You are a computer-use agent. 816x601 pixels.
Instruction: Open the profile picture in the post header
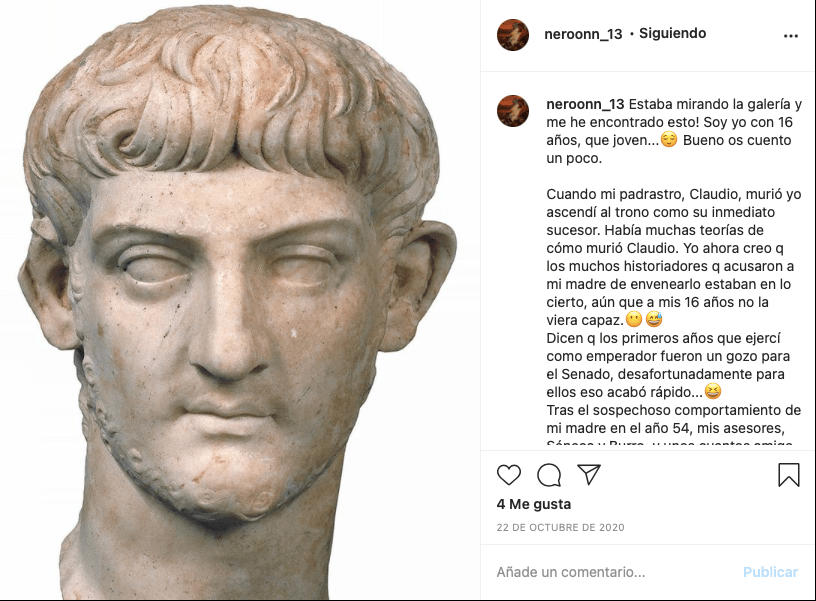point(513,35)
